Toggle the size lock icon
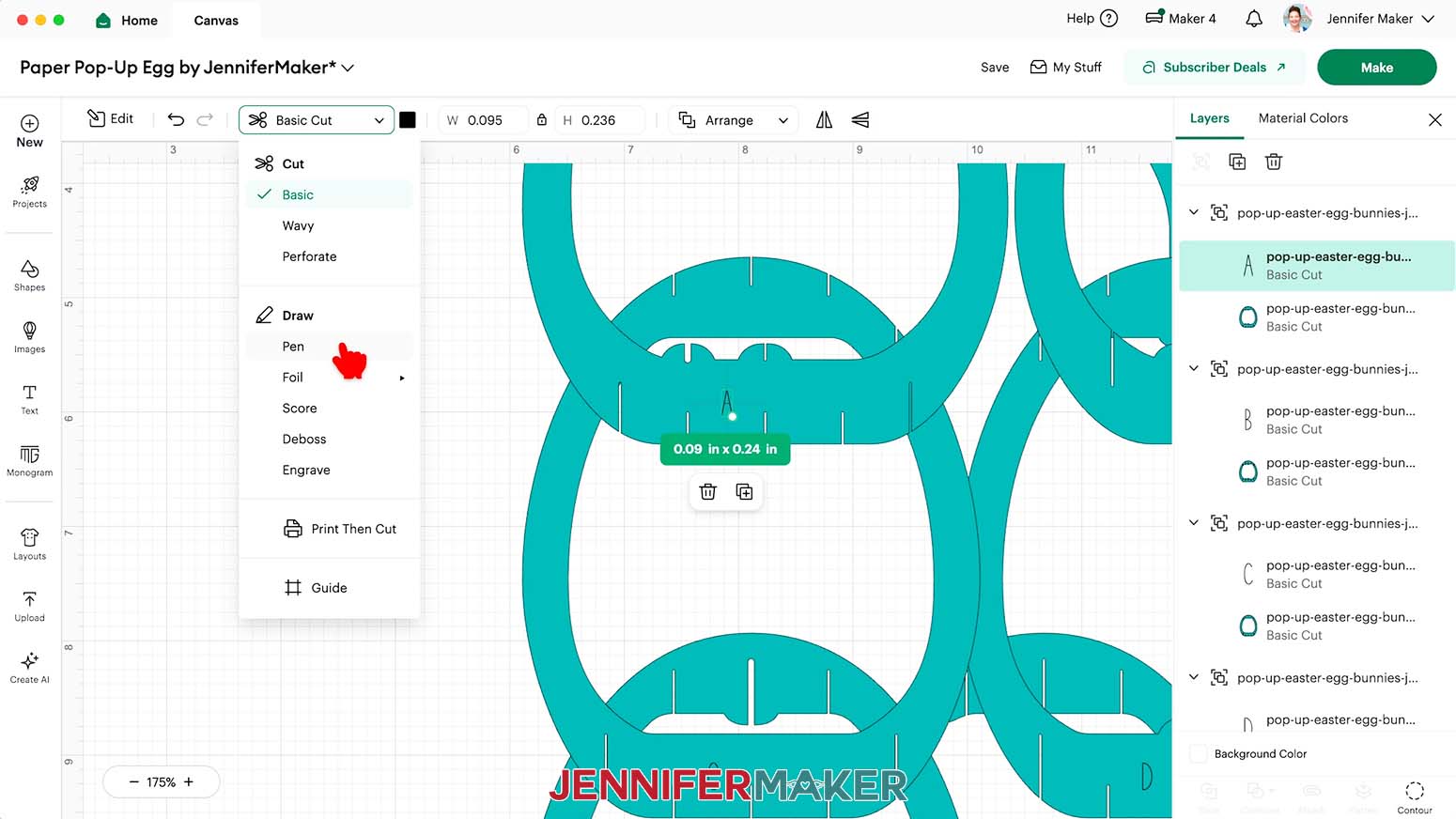 [541, 119]
